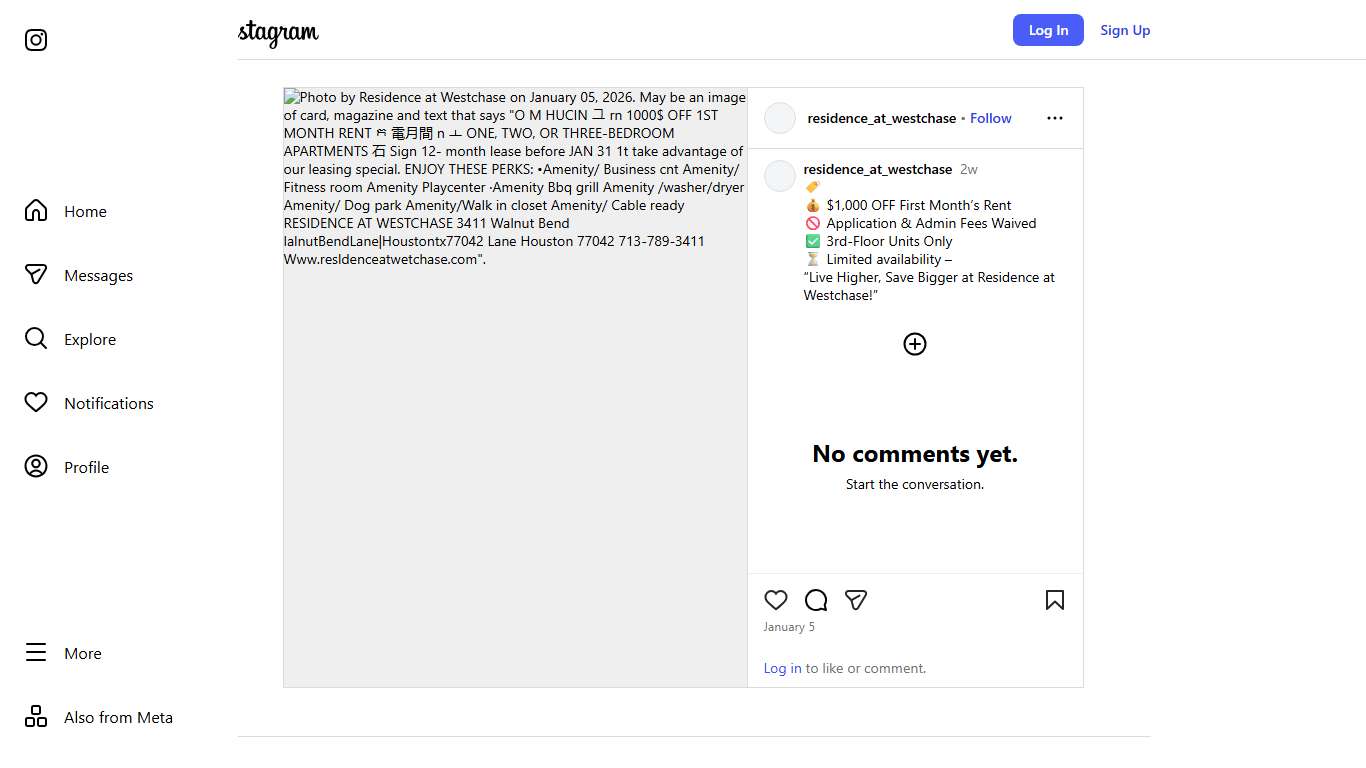Click the Instagram camera logo icon

[36, 40]
